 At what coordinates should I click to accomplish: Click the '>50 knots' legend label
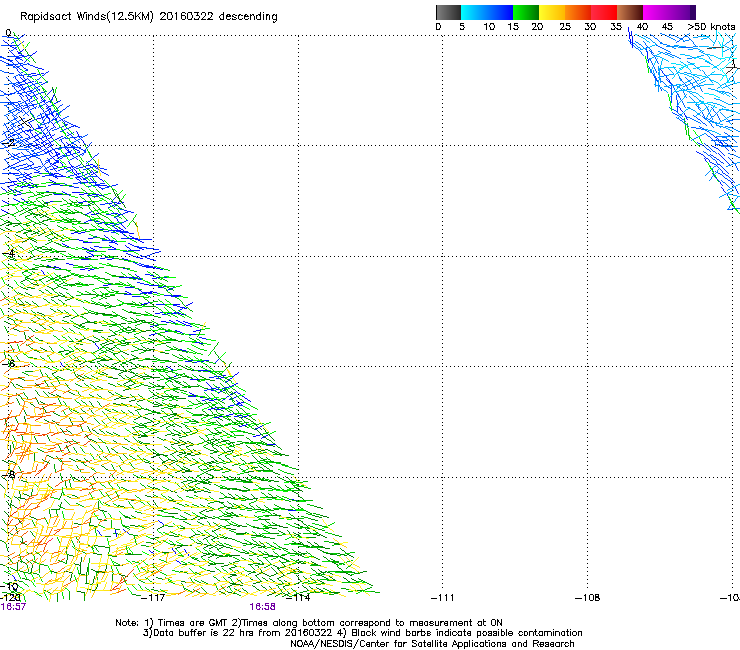[x=711, y=27]
